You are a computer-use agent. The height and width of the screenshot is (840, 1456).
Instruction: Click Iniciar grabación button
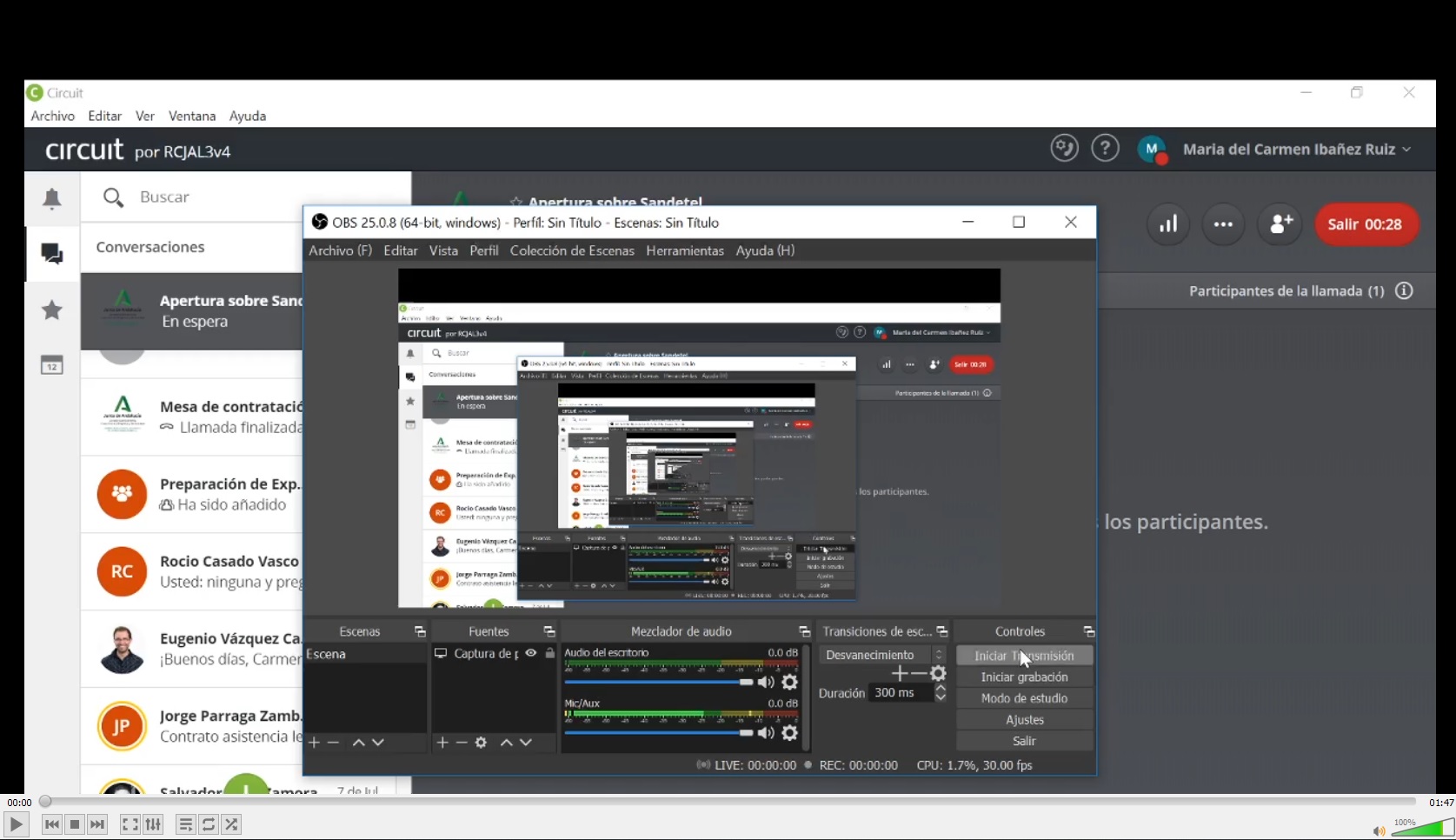click(x=1024, y=677)
